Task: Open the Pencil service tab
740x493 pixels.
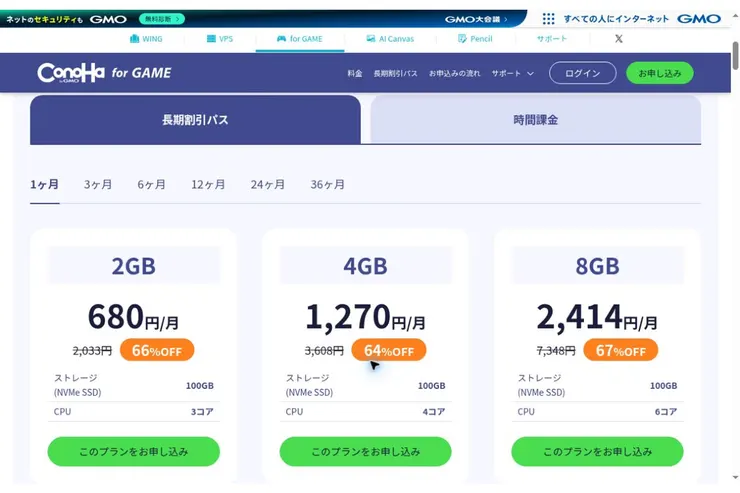Action: (x=475, y=39)
